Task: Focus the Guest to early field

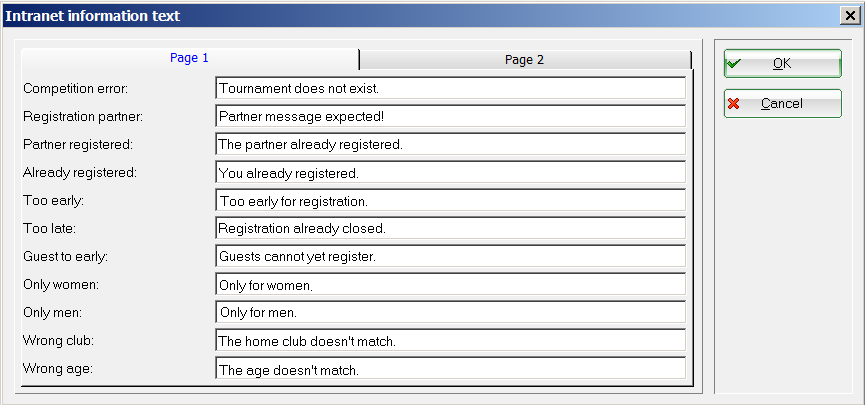Action: (450, 256)
